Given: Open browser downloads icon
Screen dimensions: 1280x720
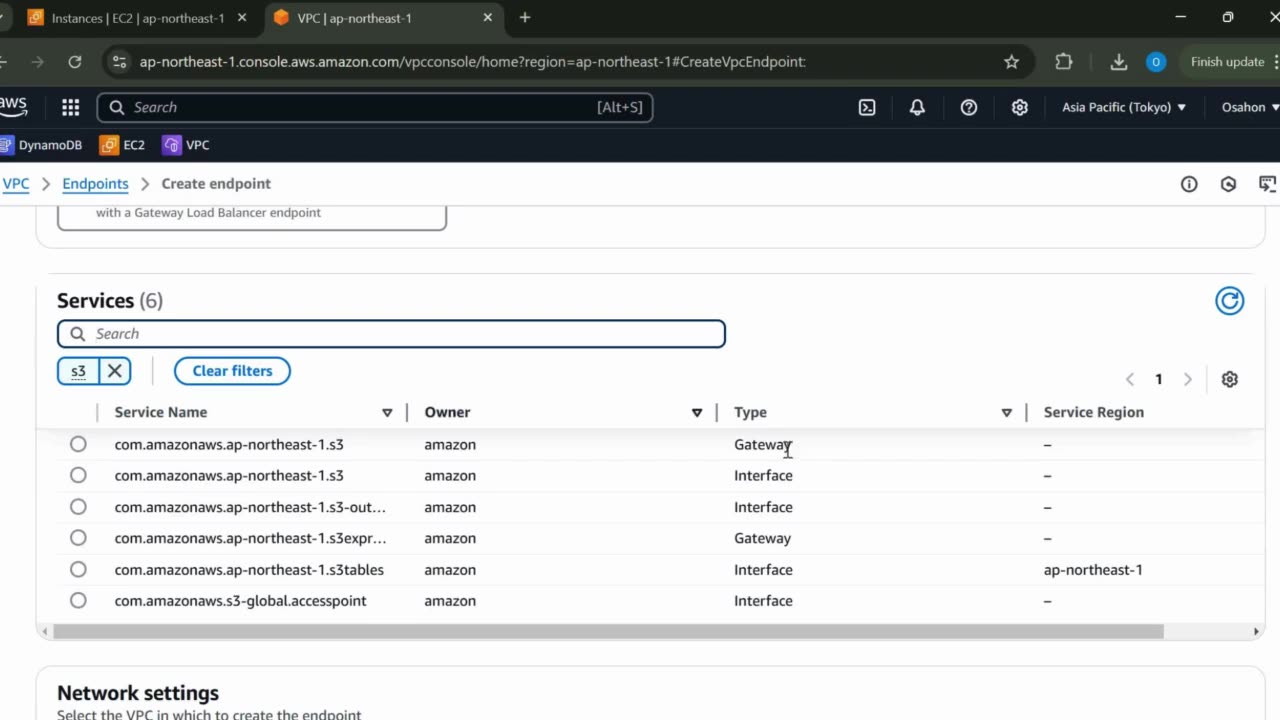Looking at the screenshot, I should click(x=1119, y=62).
